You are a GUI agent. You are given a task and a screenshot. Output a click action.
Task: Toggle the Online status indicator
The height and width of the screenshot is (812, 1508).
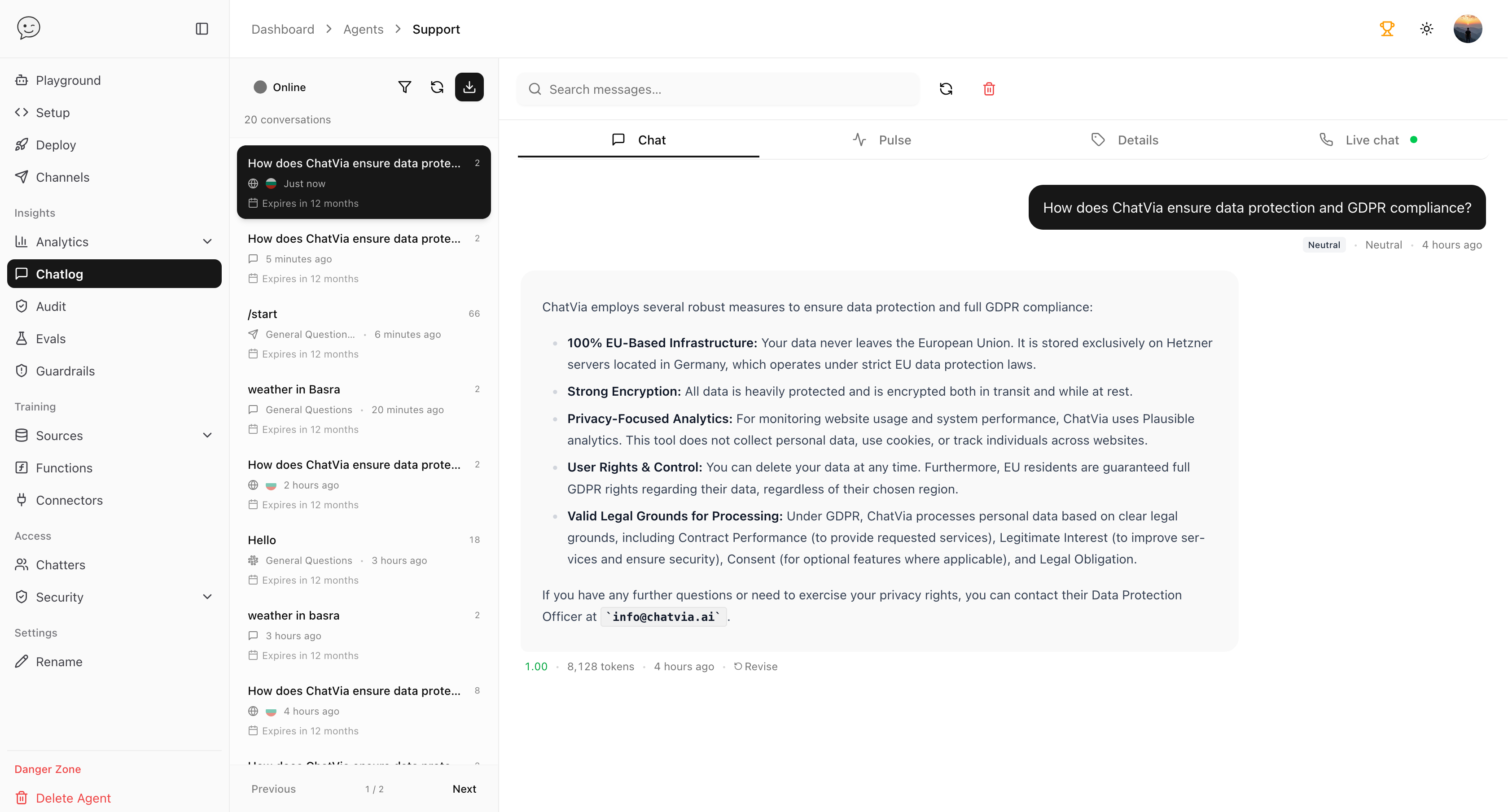click(279, 87)
